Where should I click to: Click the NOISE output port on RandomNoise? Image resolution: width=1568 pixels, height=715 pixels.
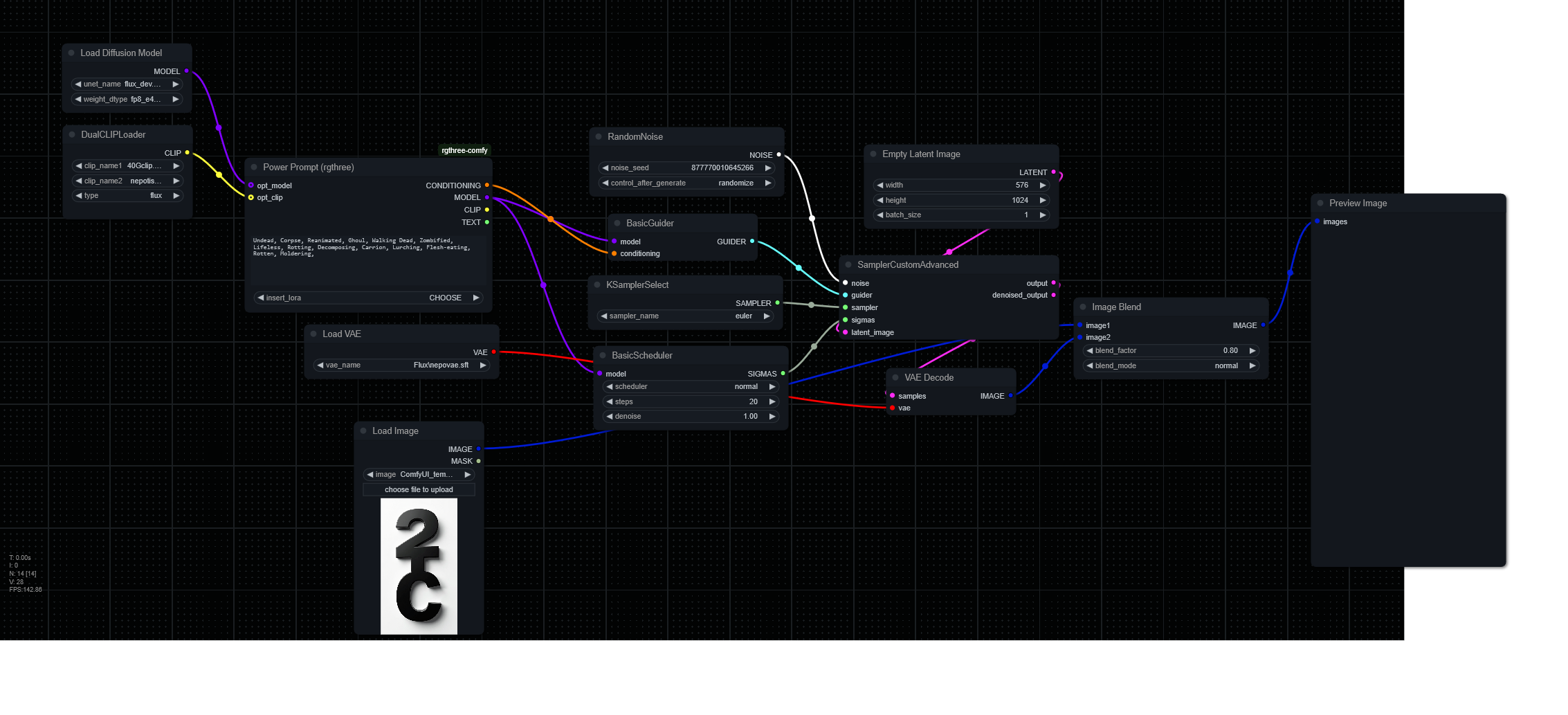pos(778,155)
